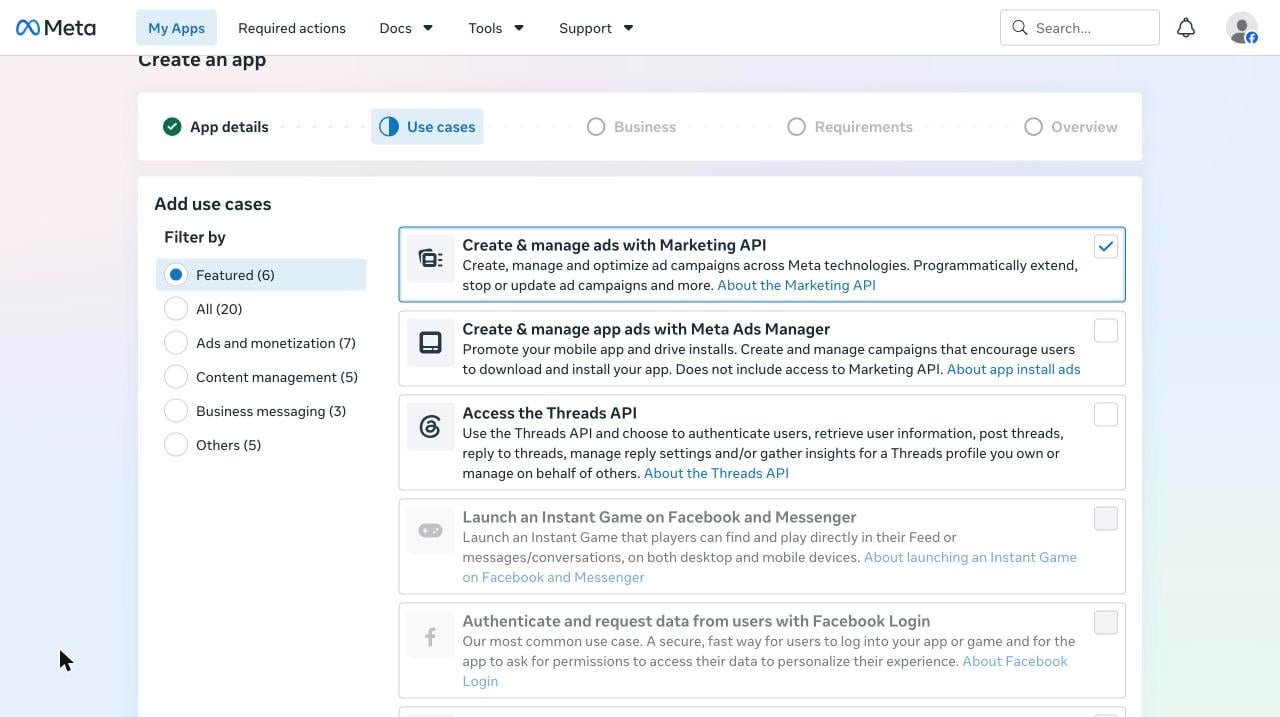Click the Use cases half-filled step icon
Image resolution: width=1280 pixels, height=717 pixels.
click(x=389, y=127)
